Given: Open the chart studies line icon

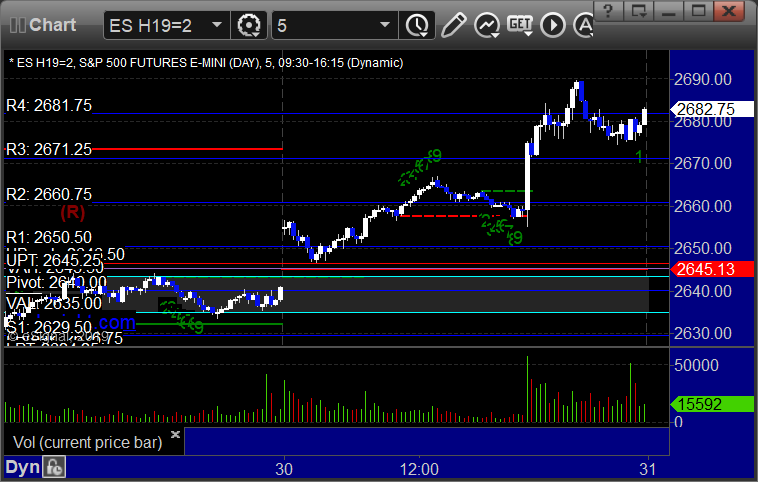Looking at the screenshot, I should pyautogui.click(x=486, y=25).
